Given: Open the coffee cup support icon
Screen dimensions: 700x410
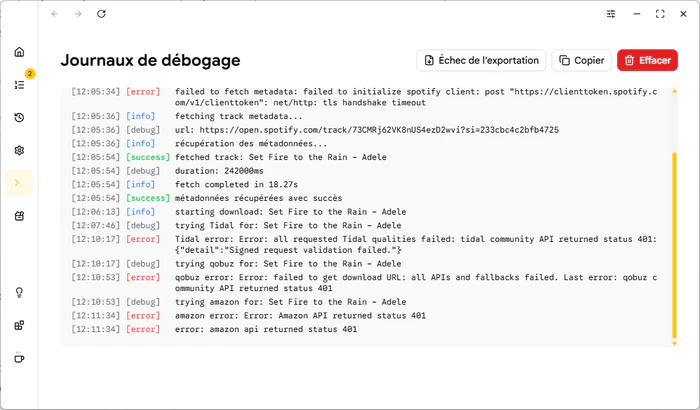Looking at the screenshot, I should click(19, 358).
